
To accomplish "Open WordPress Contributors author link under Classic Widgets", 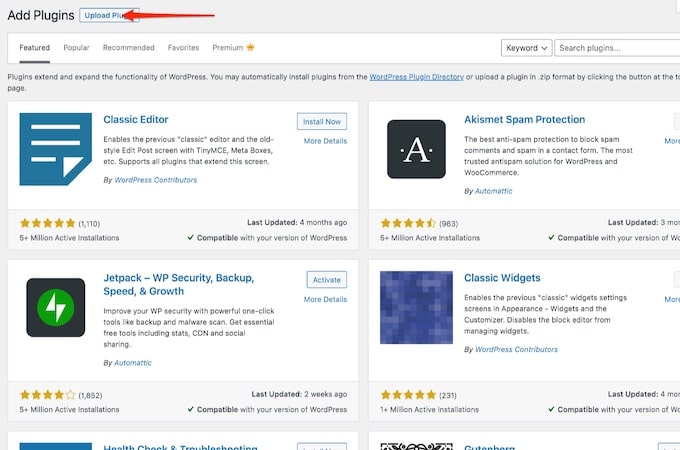I will point(516,349).
